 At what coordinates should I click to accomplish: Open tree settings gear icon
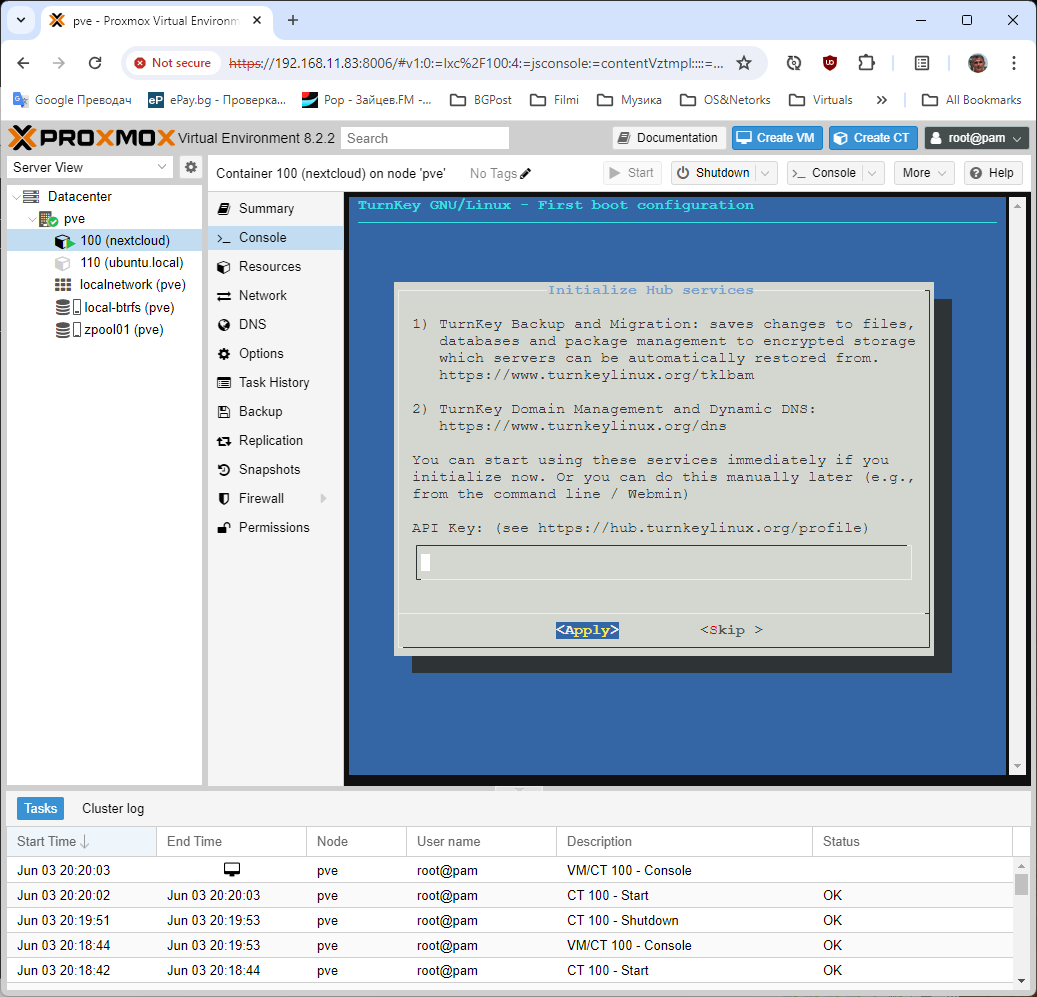pyautogui.click(x=190, y=167)
